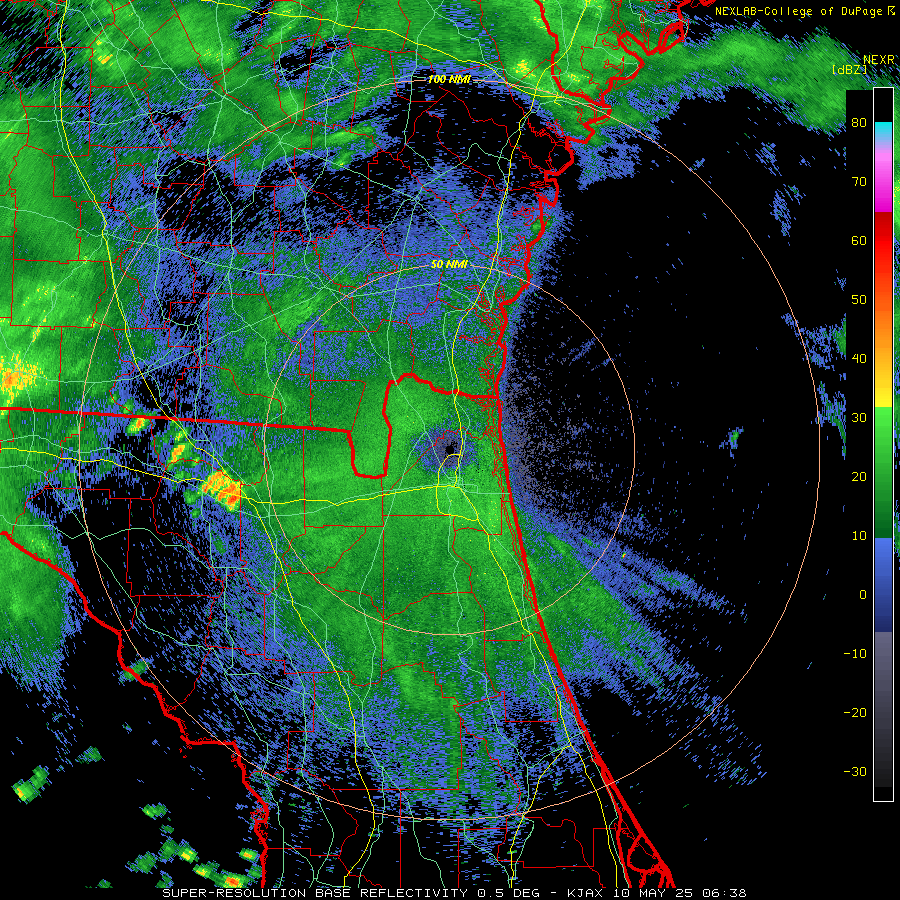
Task: Click the -30 value on the color scale
Action: click(855, 771)
